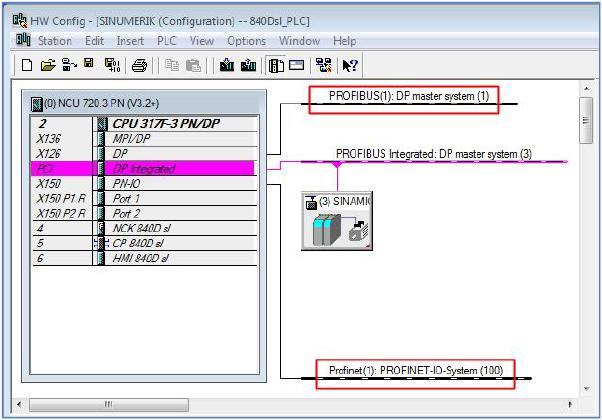Select the Profinet(1) PROFINET-IO-System label

point(416,370)
